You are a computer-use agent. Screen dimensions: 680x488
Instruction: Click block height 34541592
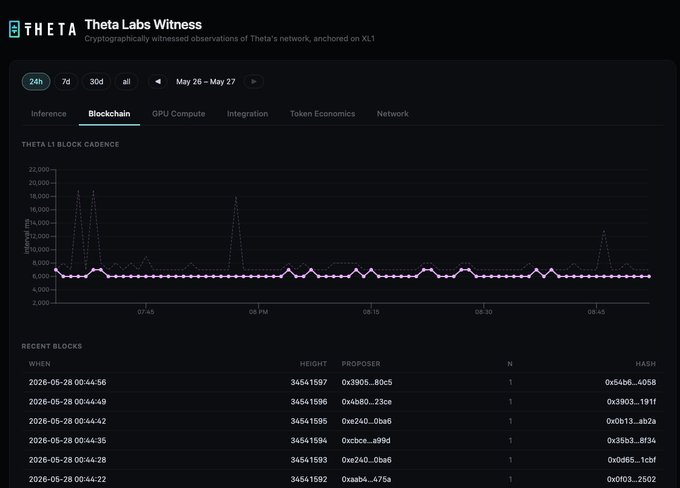pyautogui.click(x=309, y=479)
